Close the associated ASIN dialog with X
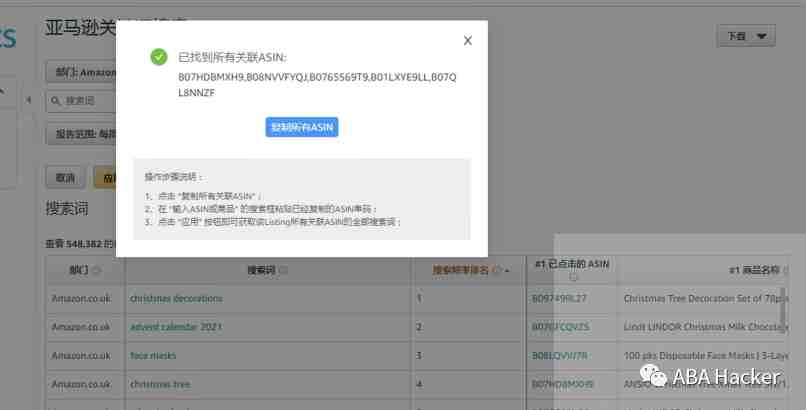This screenshot has width=806, height=410. tap(467, 41)
